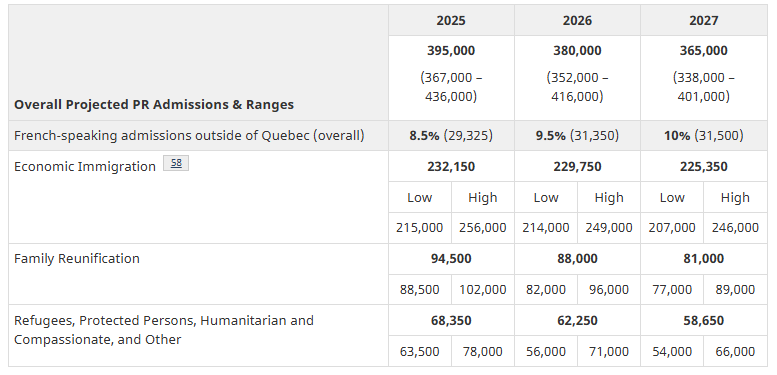The image size is (777, 375).
Task: Click the 2025 column header
Action: click(451, 20)
